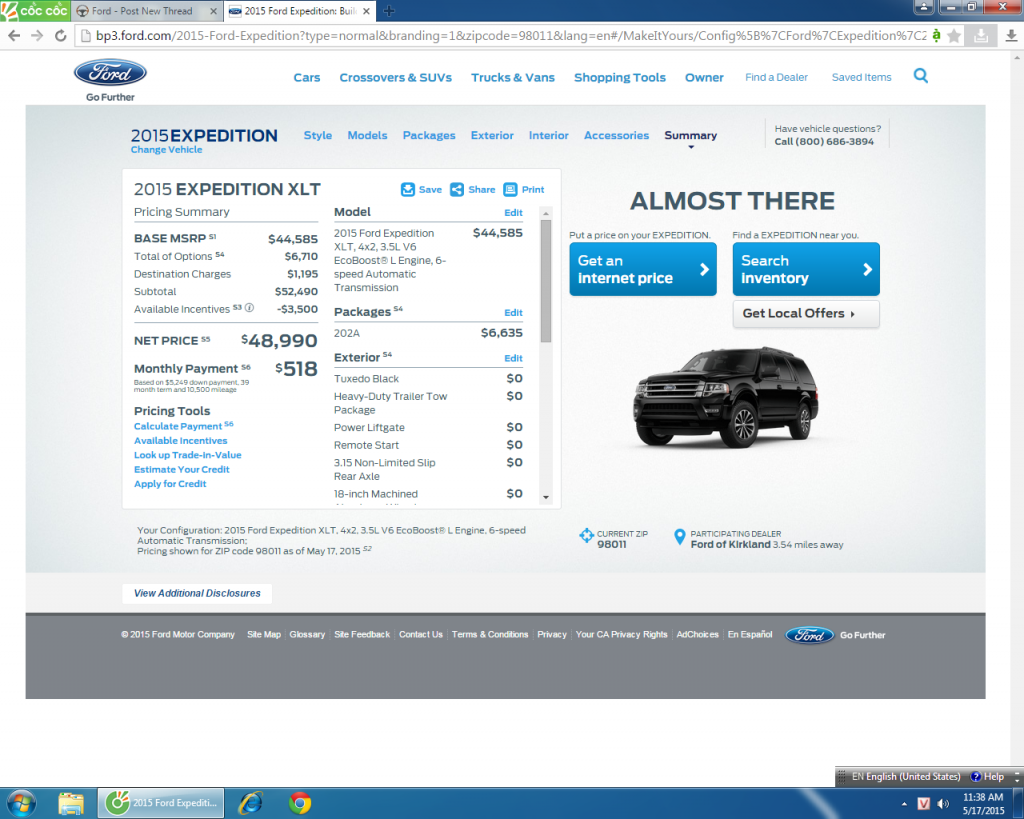
Task: Click the incentives info icon
Action: pos(249,308)
